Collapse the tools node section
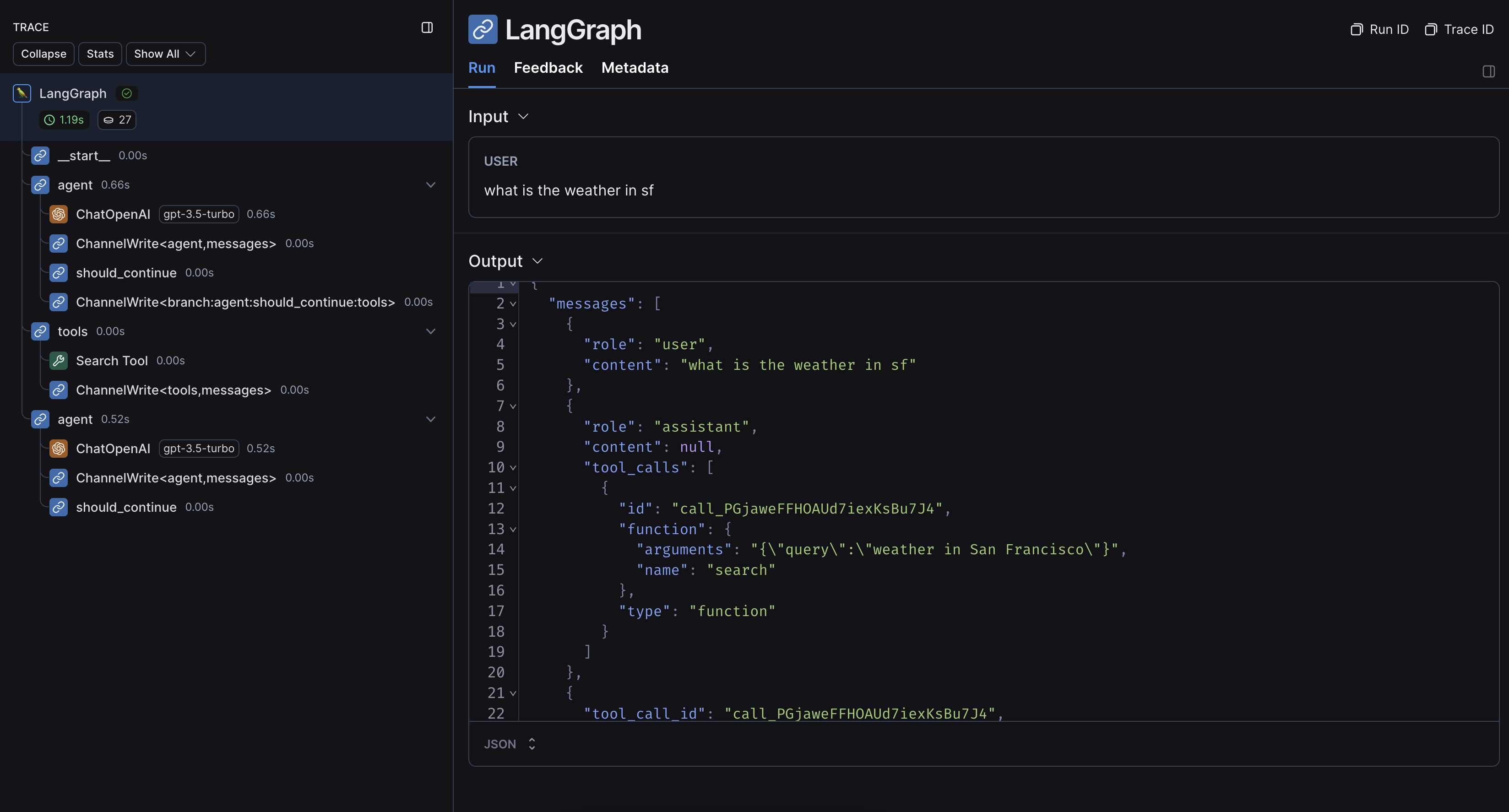Viewport: 1509px width, 812px height. pyautogui.click(x=430, y=331)
